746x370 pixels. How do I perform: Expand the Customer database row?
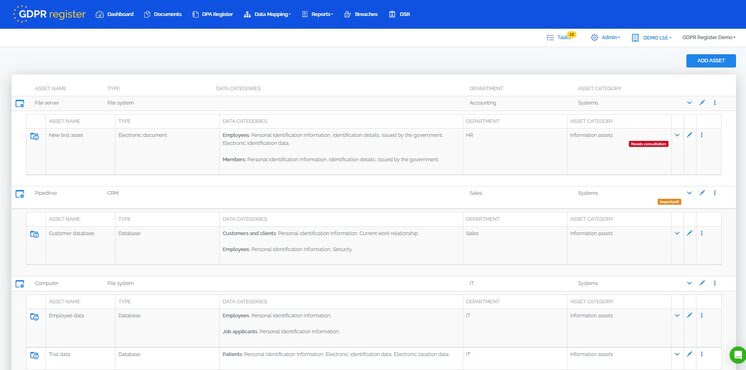[x=677, y=233]
